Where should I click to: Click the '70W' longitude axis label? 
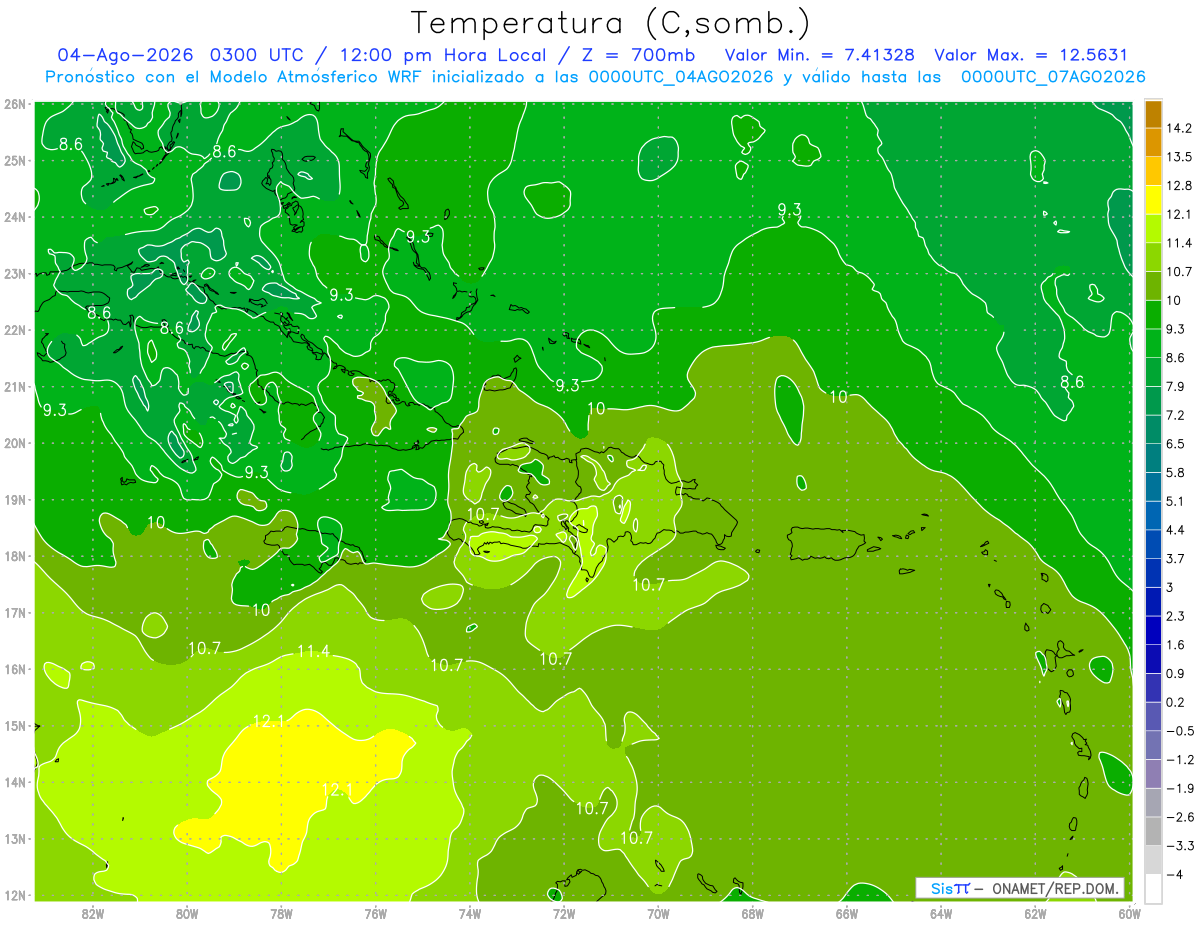pyautogui.click(x=658, y=914)
